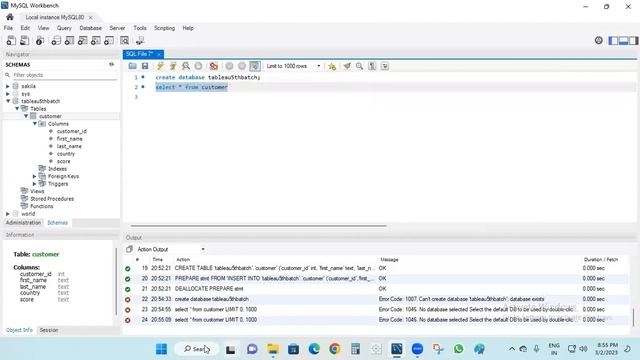Toggle the autocommit mode button
The image size is (640, 360).
[x=255, y=66]
